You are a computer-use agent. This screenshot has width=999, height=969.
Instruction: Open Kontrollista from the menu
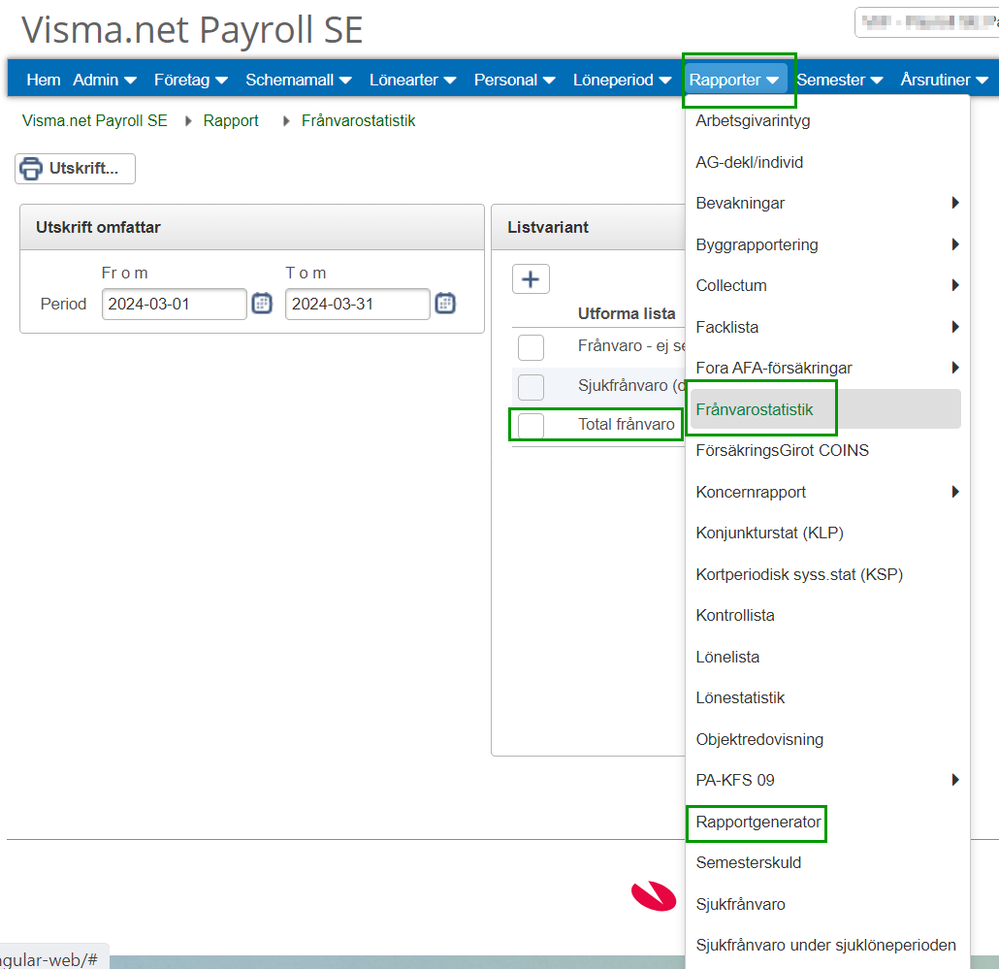coord(735,615)
